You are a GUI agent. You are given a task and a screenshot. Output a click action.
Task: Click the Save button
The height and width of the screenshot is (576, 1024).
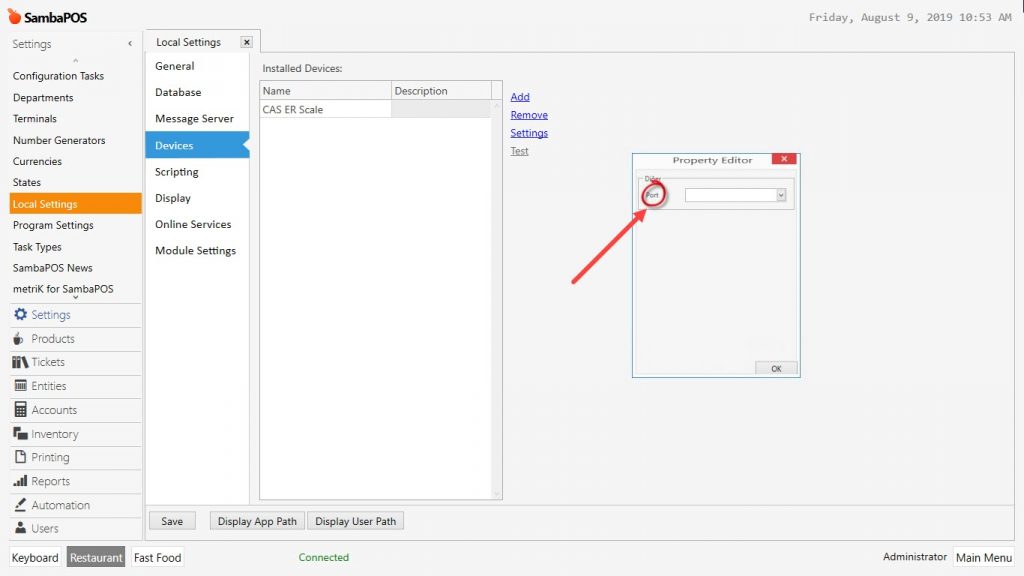(x=172, y=521)
